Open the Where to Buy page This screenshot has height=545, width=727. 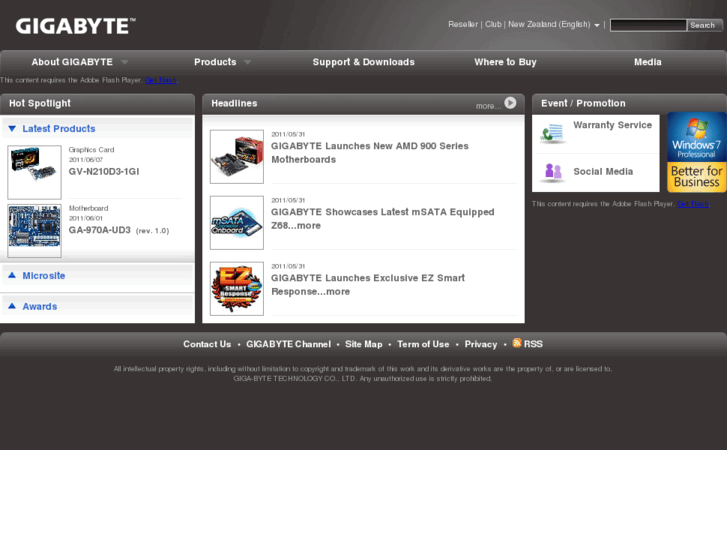[505, 62]
